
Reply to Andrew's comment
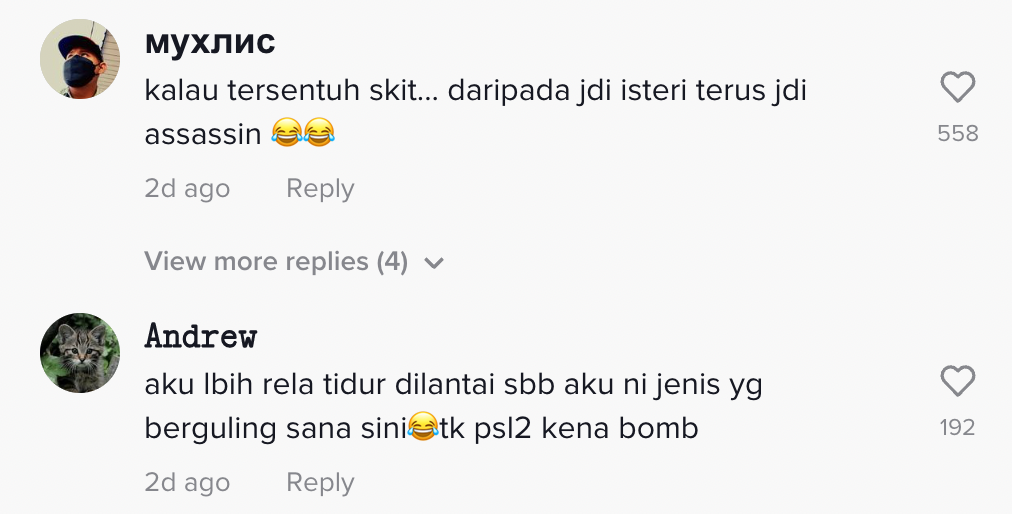[x=320, y=482]
